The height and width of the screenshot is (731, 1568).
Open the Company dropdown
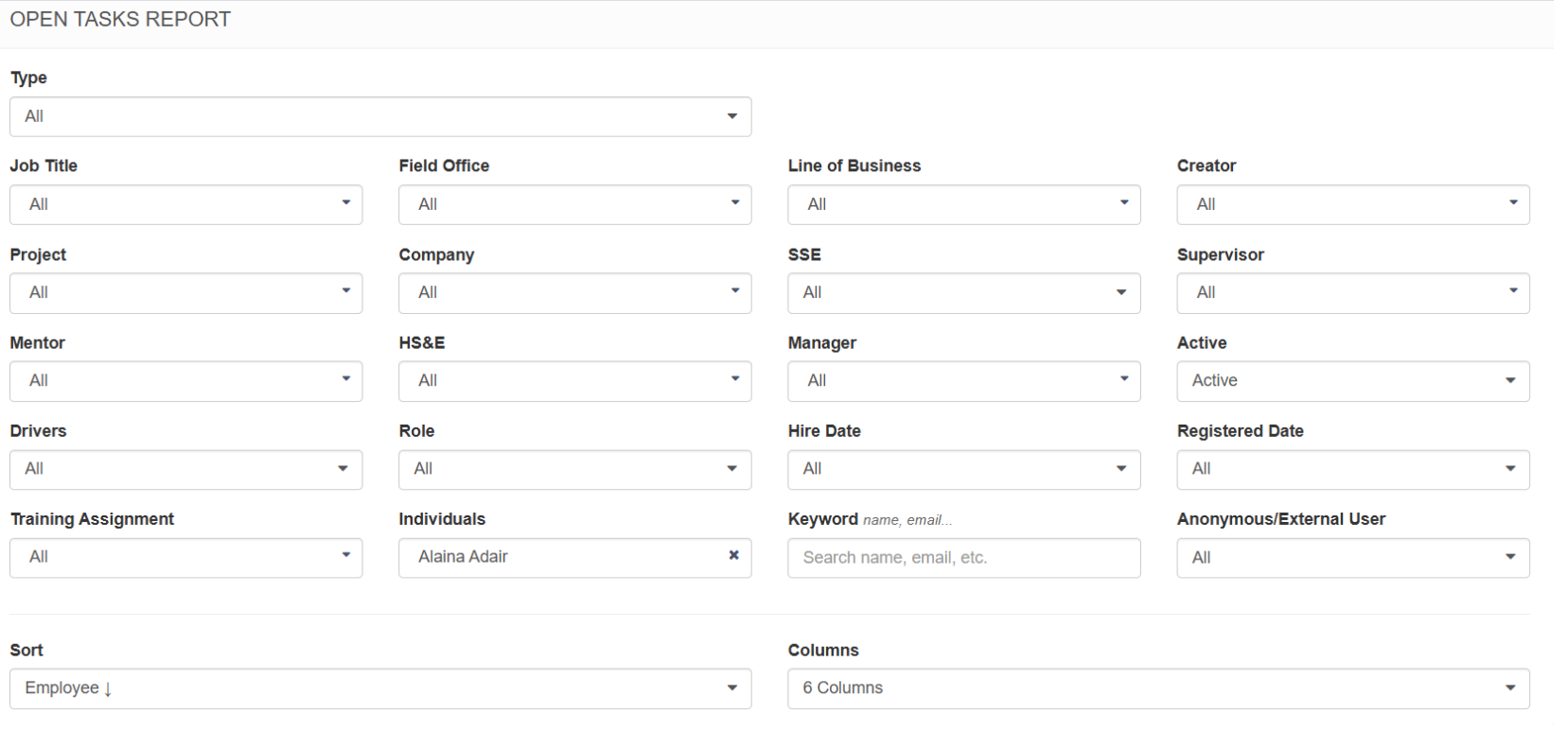tap(574, 293)
